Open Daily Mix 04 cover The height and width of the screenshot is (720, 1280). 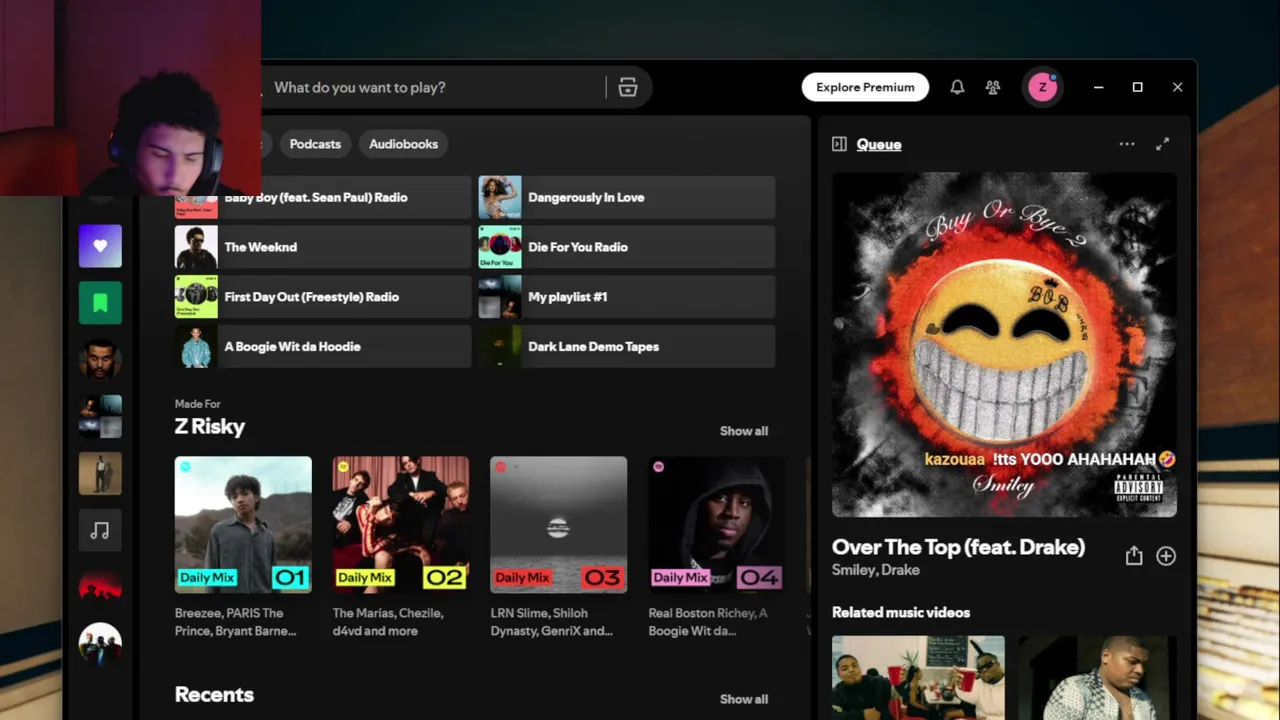[717, 525]
